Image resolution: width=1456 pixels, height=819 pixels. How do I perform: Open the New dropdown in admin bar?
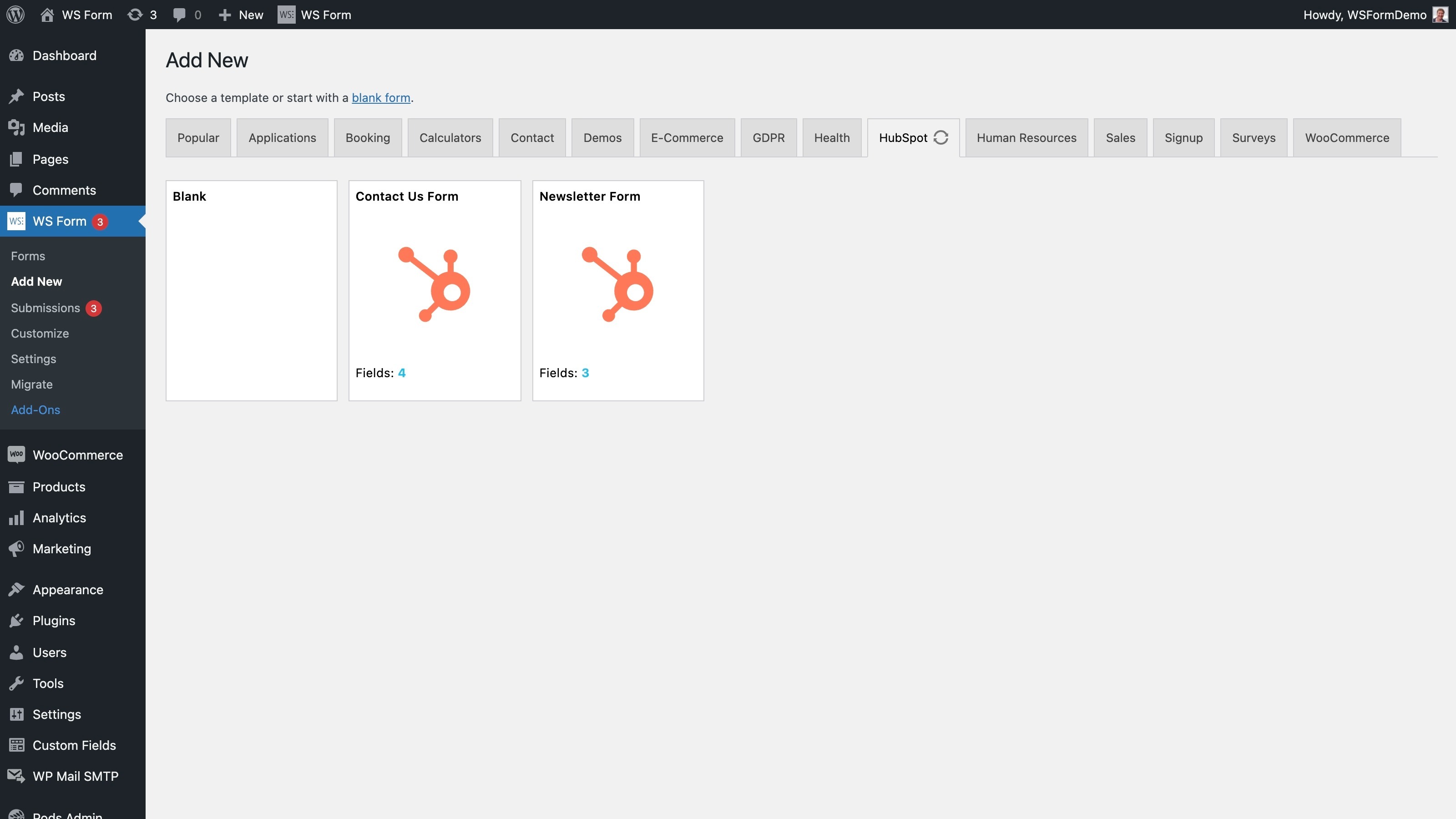[x=241, y=15]
